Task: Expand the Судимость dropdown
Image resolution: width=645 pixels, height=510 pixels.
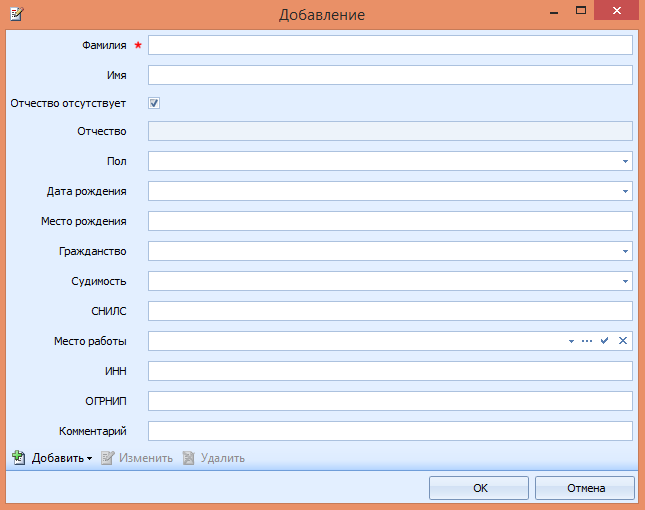Action: [625, 281]
